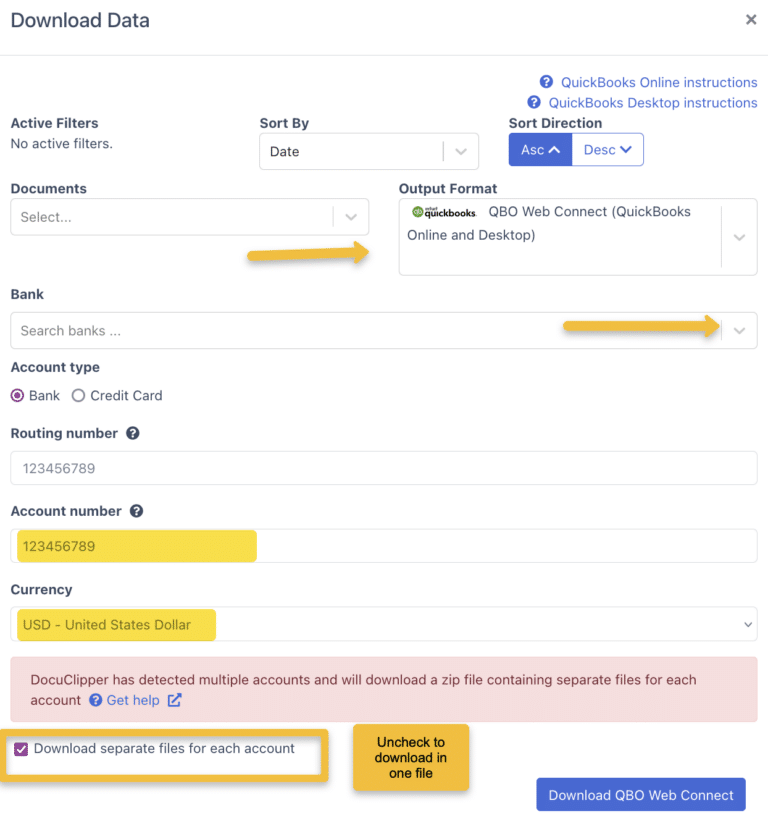Click the help icon beside Account number

(137, 511)
